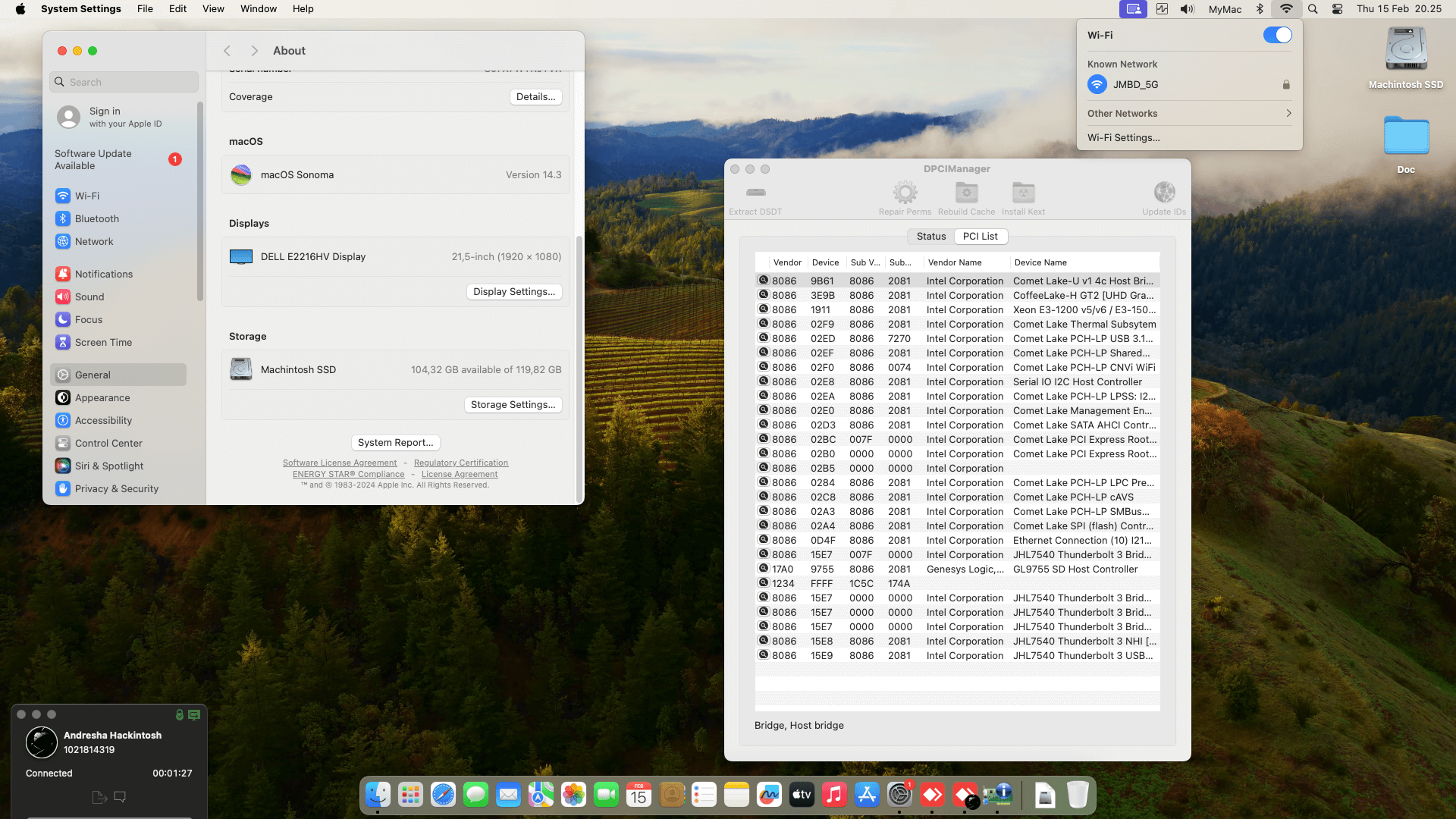Open the Photos app from the Dock

tap(573, 795)
